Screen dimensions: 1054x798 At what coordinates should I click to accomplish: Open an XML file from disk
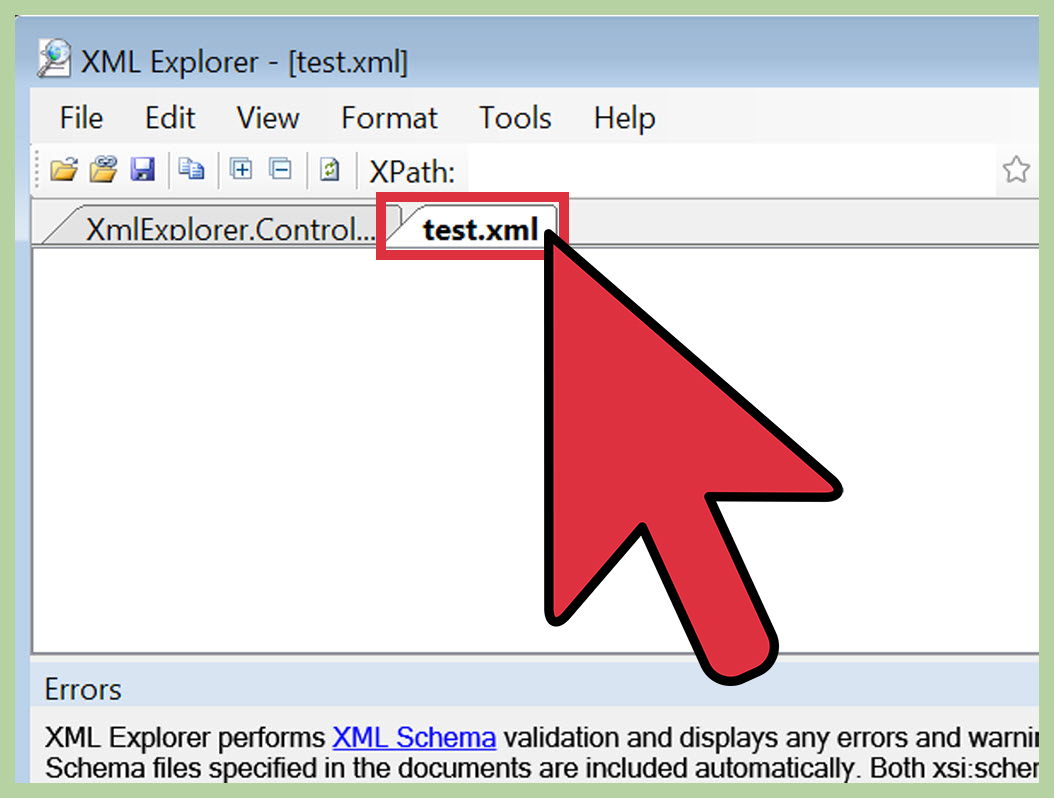pyautogui.click(x=64, y=170)
